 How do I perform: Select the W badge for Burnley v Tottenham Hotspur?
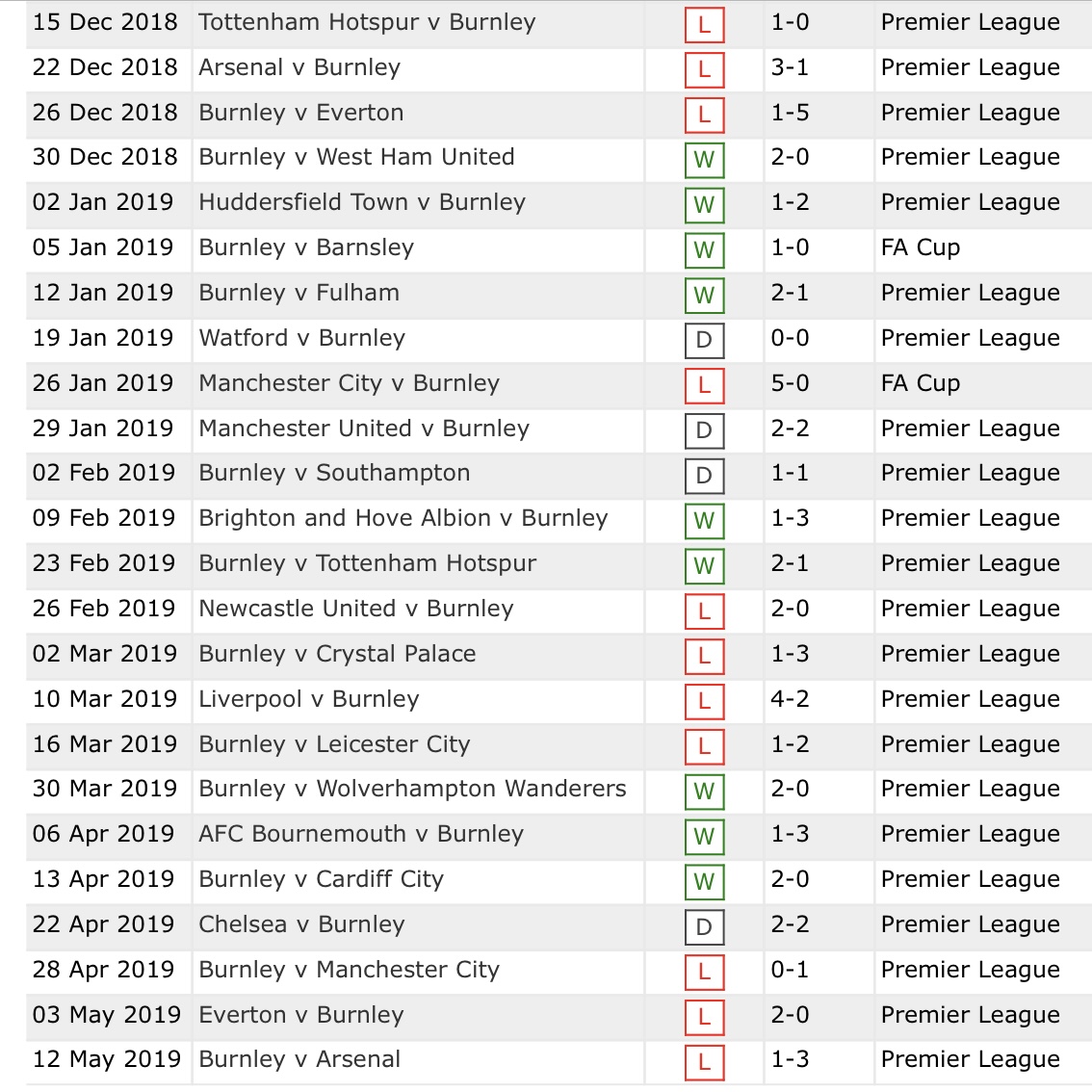tap(704, 566)
